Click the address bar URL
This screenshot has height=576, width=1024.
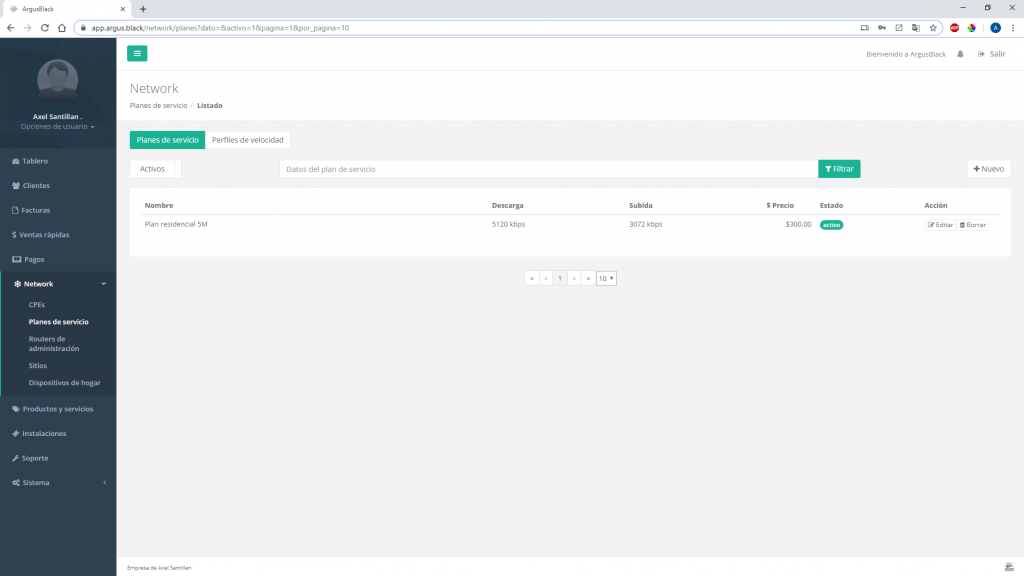[220, 28]
